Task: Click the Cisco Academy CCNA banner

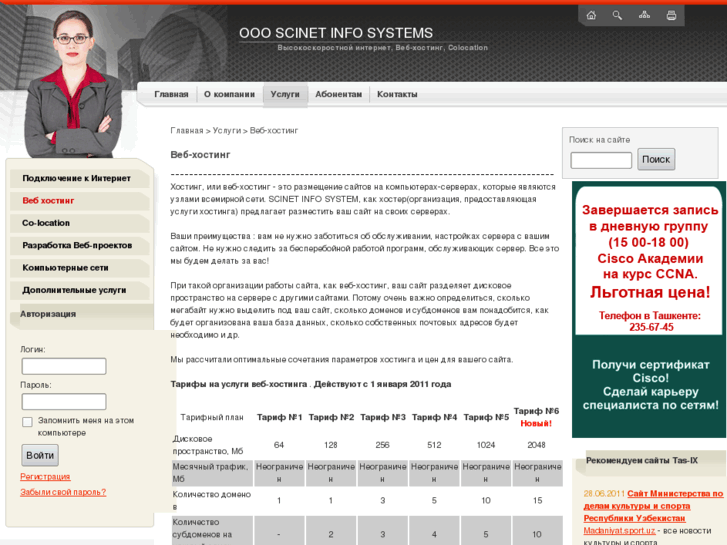Action: (x=650, y=308)
